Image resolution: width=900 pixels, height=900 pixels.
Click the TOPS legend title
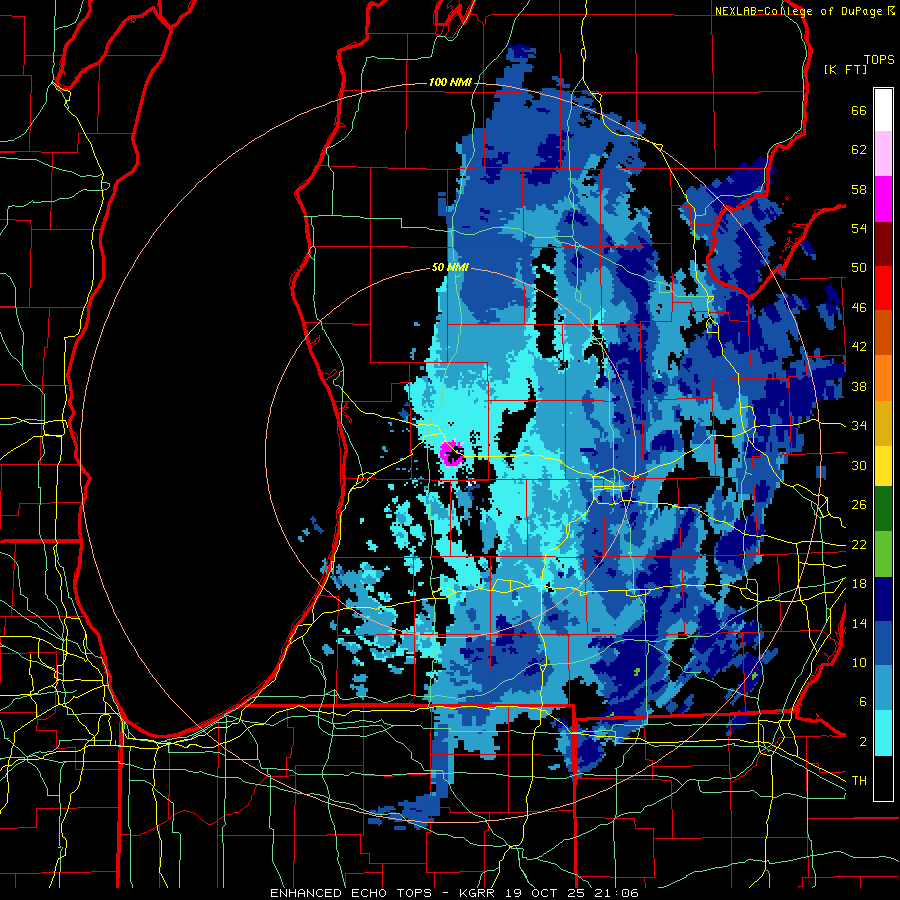pyautogui.click(x=879, y=60)
